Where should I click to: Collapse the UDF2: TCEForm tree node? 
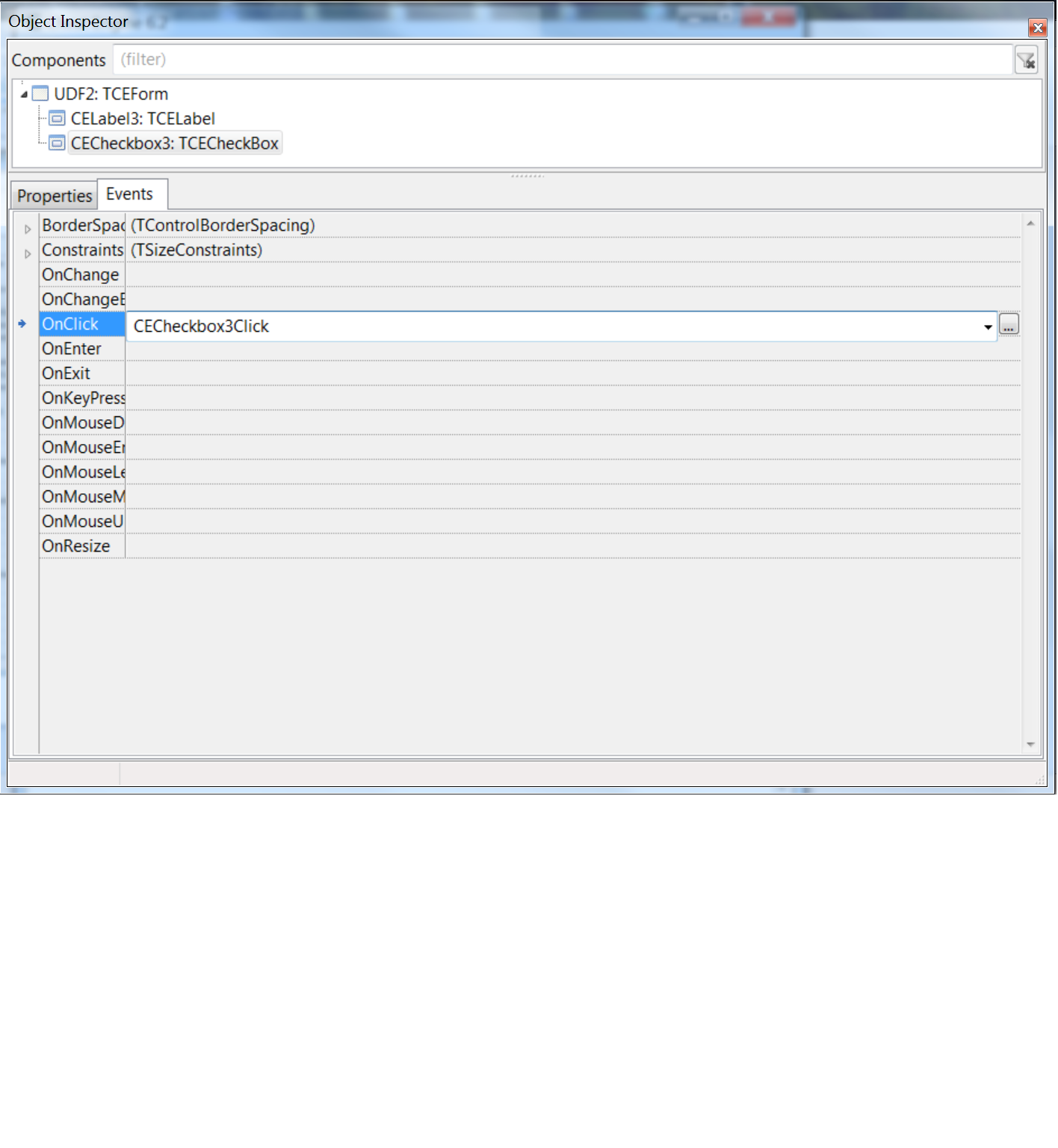pyautogui.click(x=25, y=93)
